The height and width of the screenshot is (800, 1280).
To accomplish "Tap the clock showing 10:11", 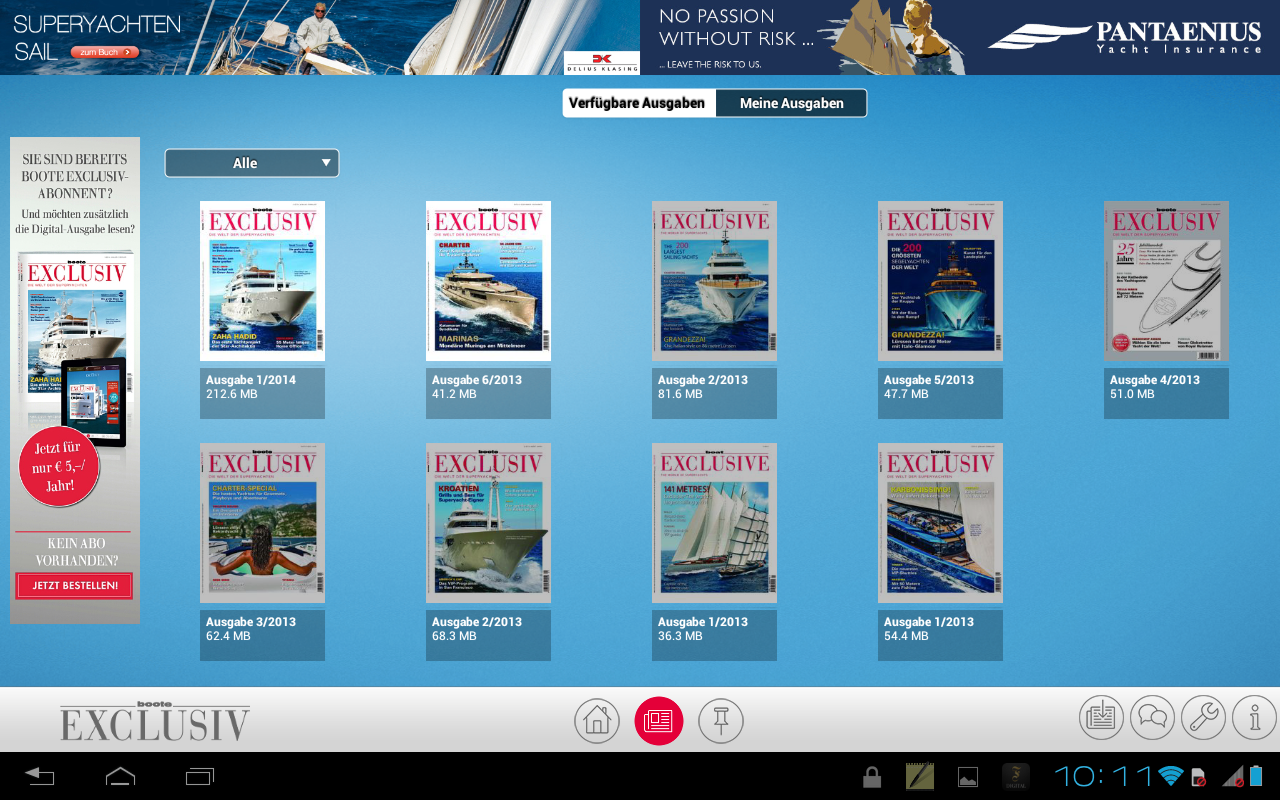I will tap(1103, 776).
